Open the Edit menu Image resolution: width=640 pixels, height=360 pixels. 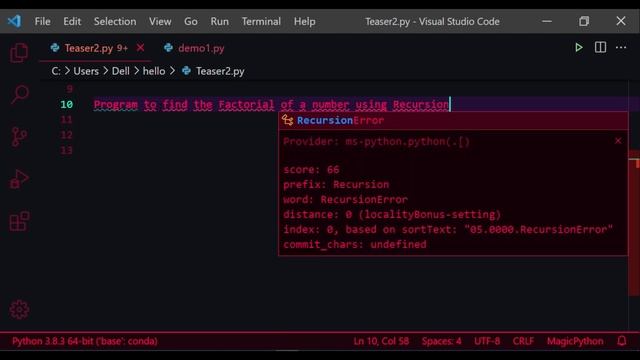[72, 21]
